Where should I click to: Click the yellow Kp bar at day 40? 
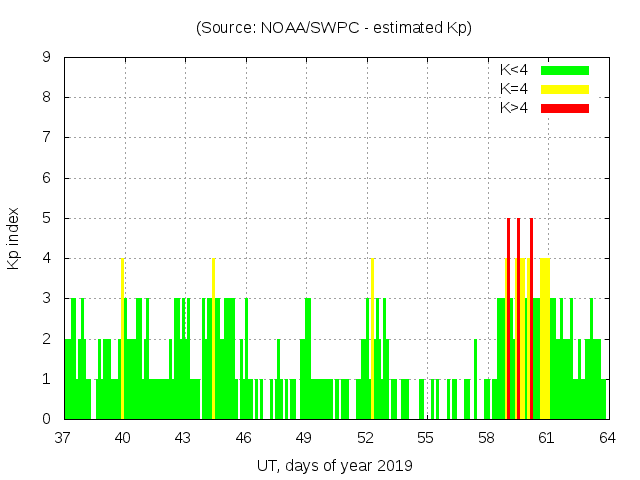coord(122,340)
